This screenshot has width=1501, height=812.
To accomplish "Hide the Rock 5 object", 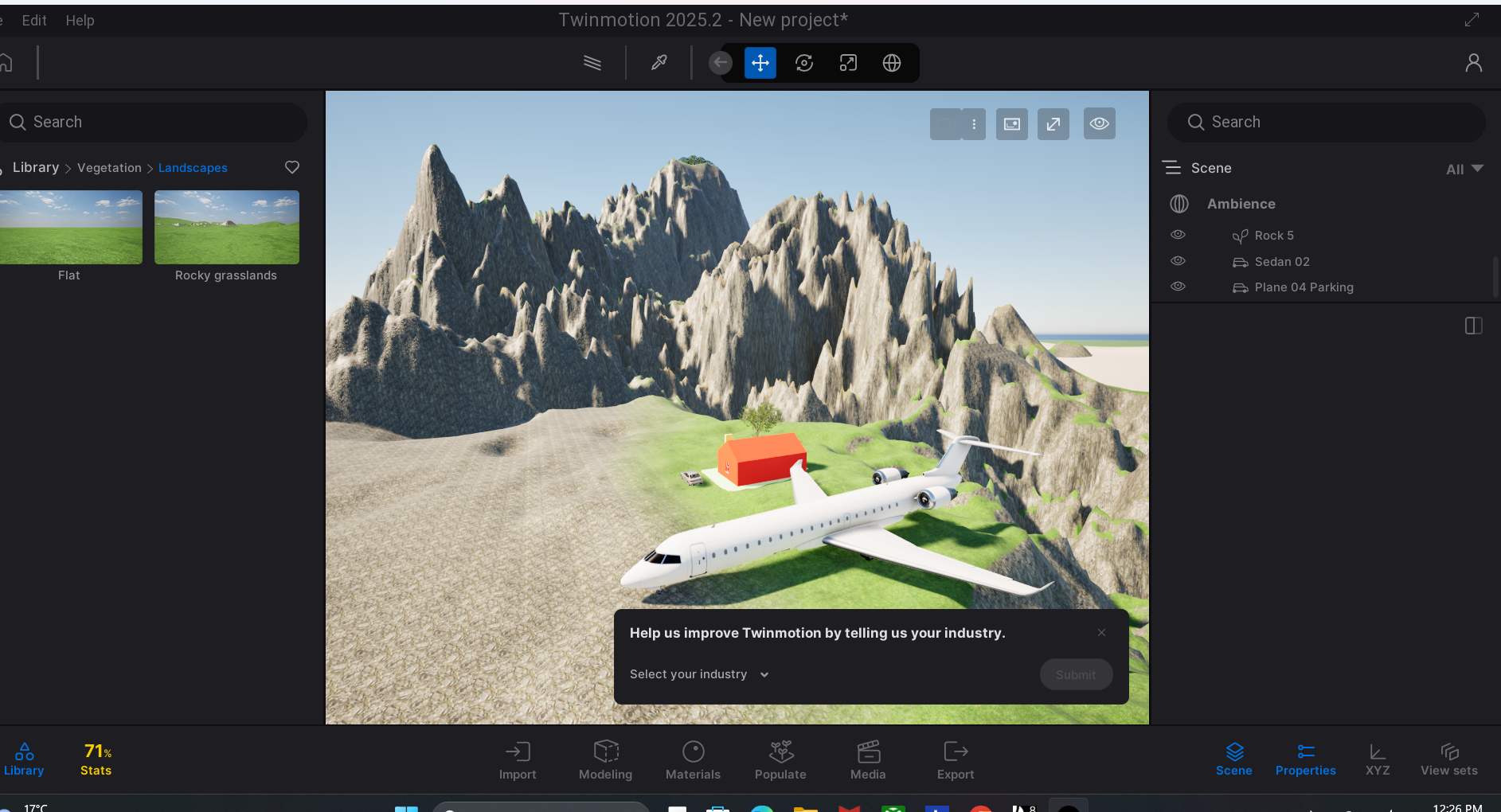I will click(1179, 235).
